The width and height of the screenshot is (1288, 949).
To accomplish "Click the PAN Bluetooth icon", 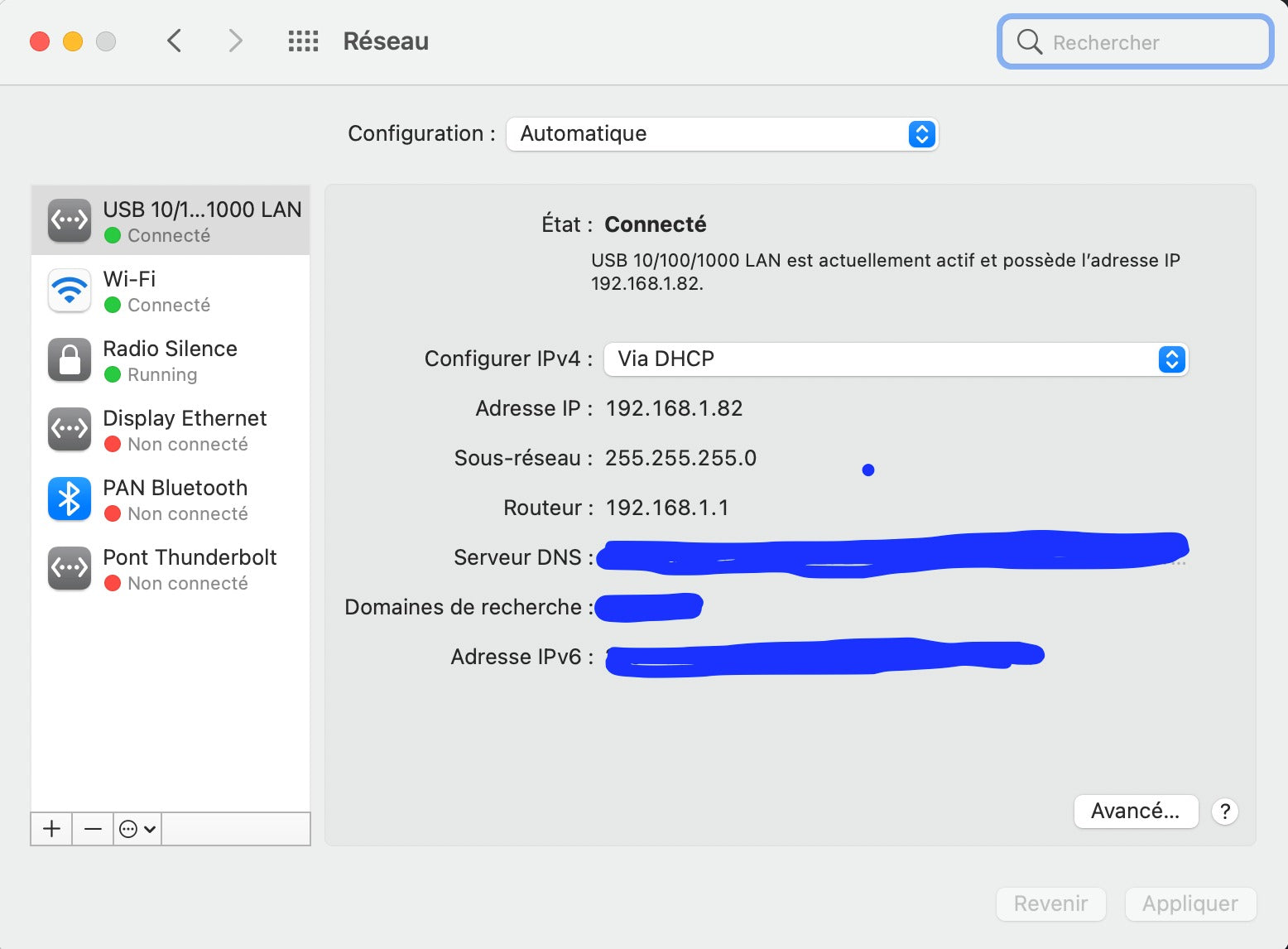I will tap(70, 499).
